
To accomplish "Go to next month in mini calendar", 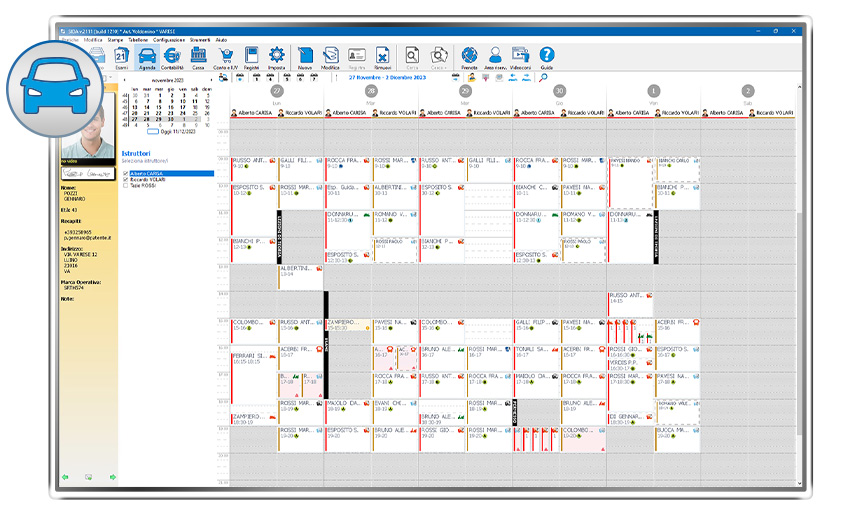I will (x=212, y=78).
